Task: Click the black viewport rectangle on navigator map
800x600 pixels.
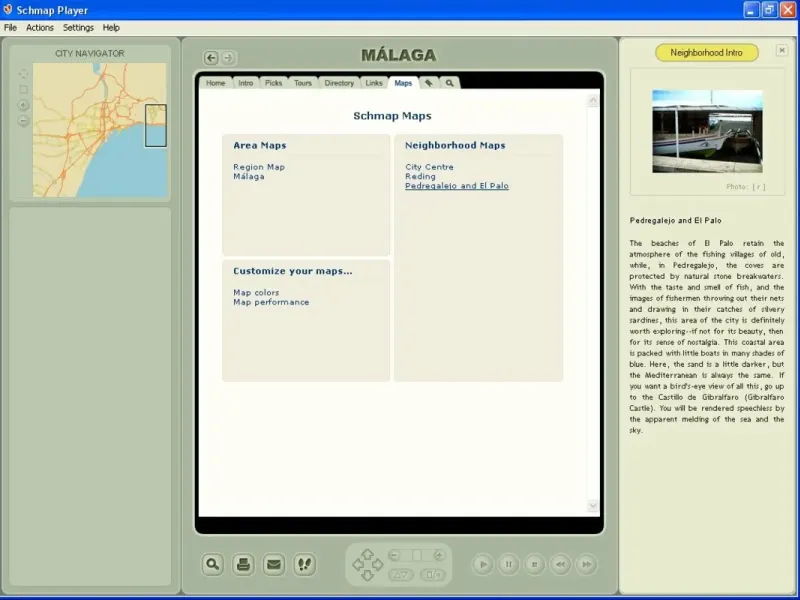Action: pyautogui.click(x=156, y=126)
